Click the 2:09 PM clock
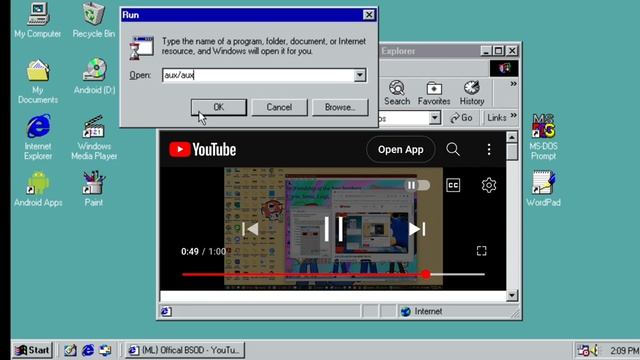The image size is (640, 360). pyautogui.click(x=624, y=351)
